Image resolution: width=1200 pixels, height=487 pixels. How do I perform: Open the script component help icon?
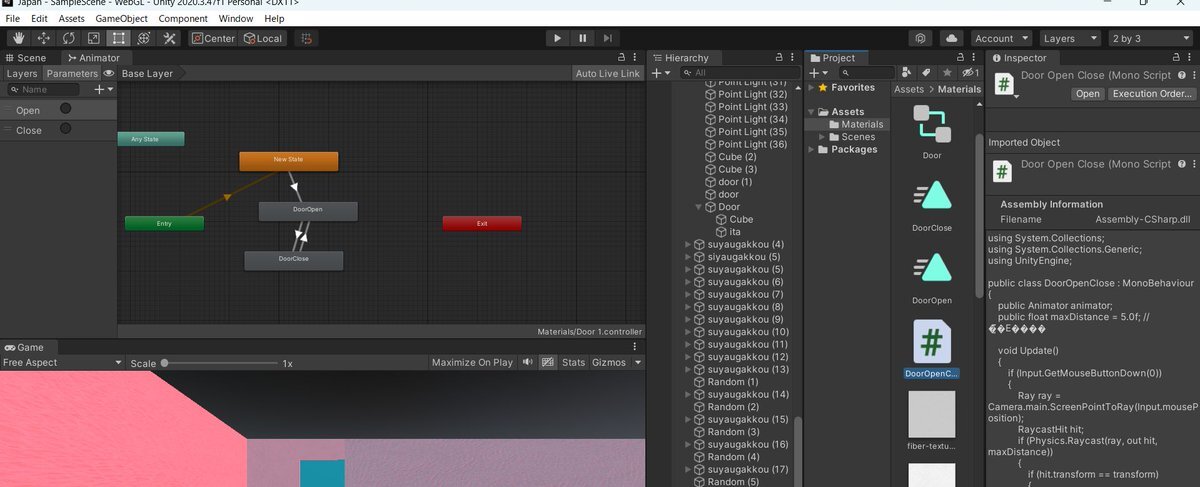[x=1180, y=77]
